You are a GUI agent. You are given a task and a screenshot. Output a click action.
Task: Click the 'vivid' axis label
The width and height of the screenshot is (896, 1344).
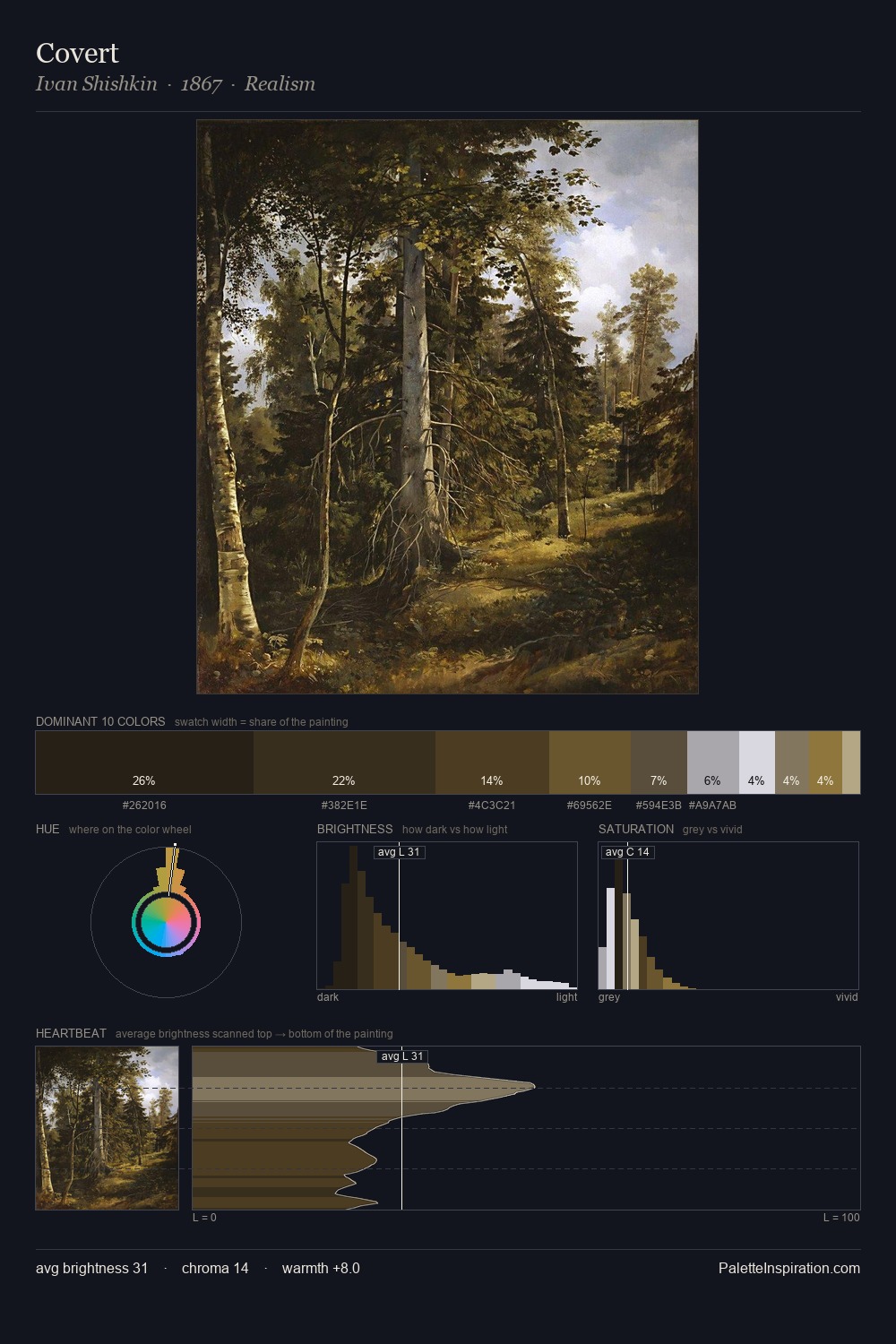pos(847,997)
